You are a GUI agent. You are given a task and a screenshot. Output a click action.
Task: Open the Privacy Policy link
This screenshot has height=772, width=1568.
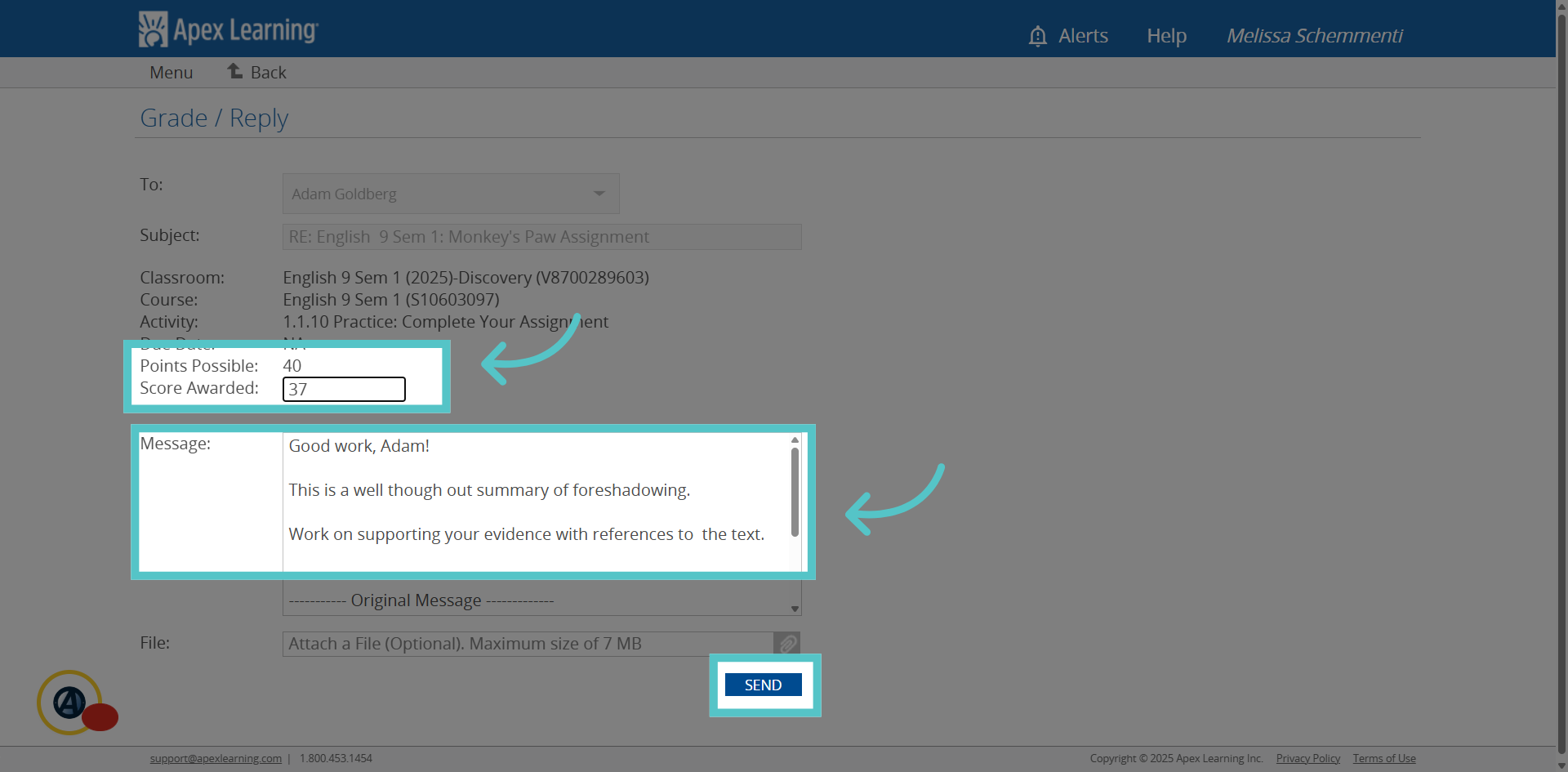point(1308,758)
